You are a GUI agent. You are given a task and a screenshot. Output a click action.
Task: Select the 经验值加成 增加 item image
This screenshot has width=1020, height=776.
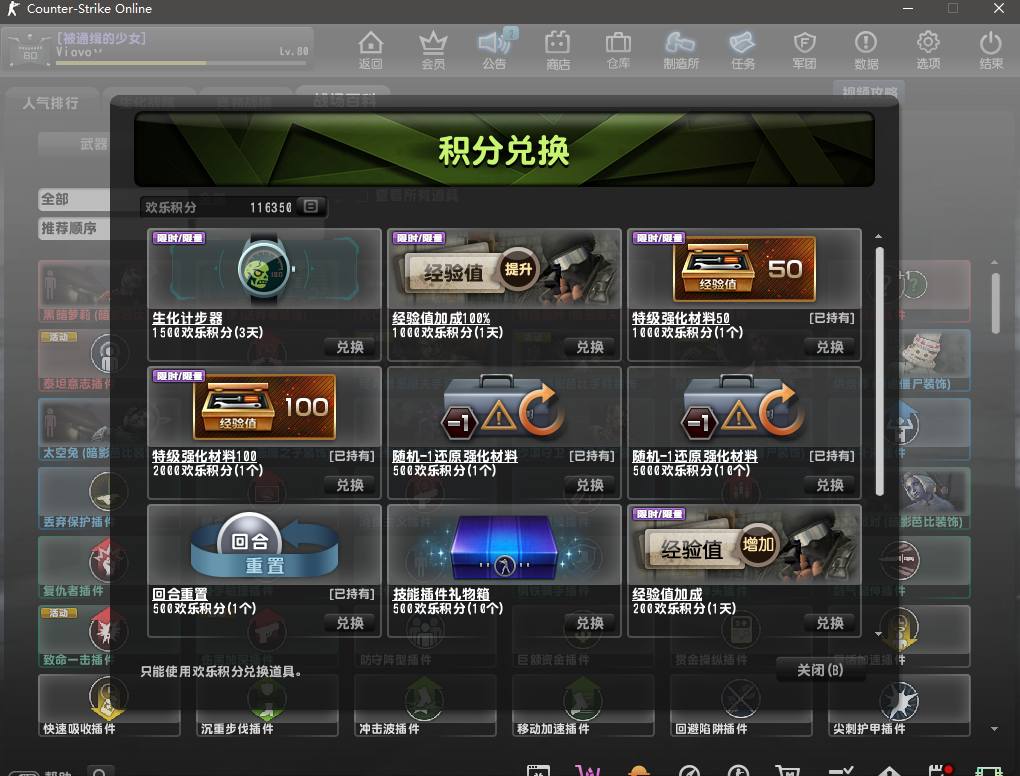744,545
